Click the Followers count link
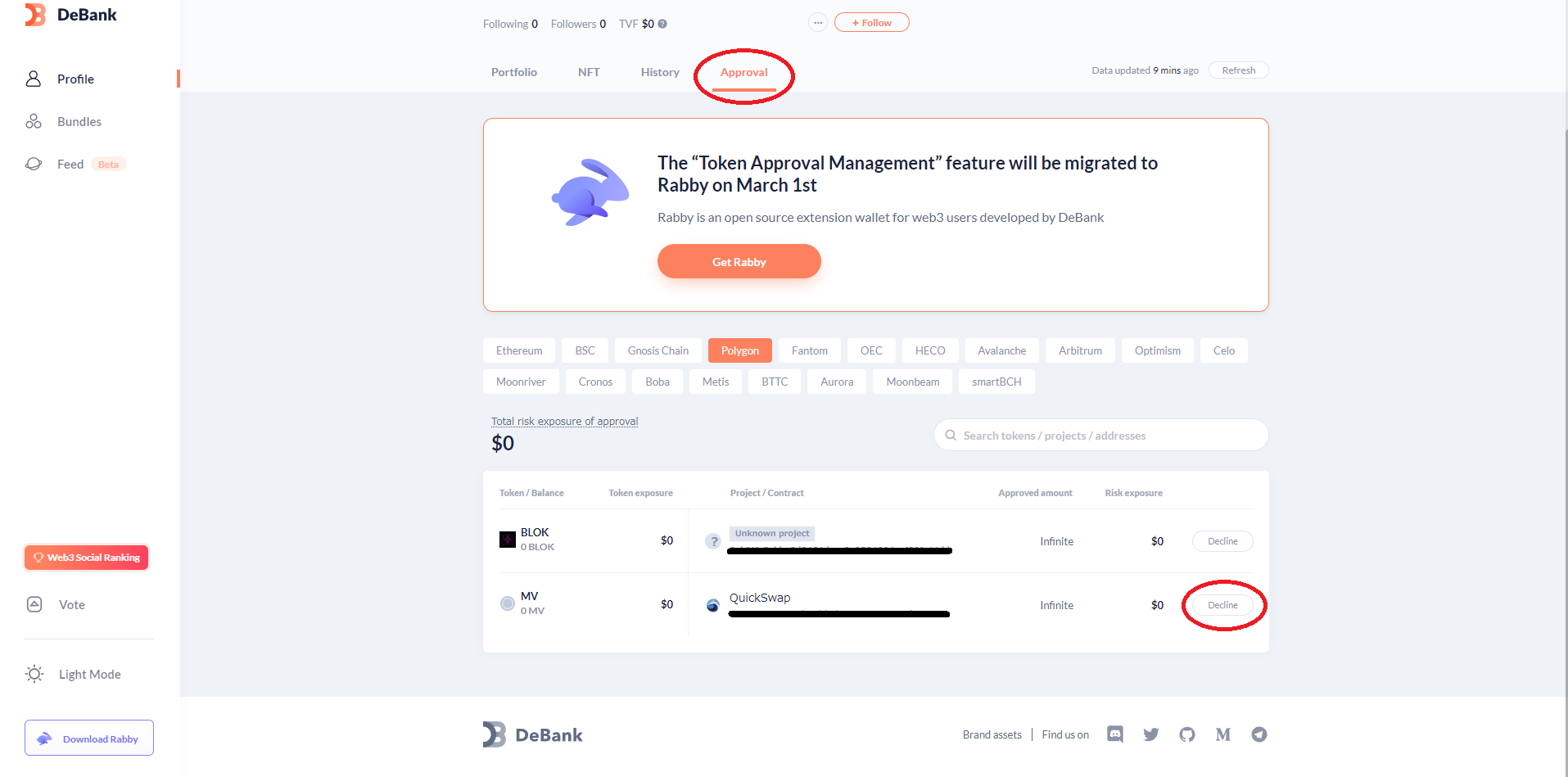Image resolution: width=1568 pixels, height=777 pixels. point(578,24)
